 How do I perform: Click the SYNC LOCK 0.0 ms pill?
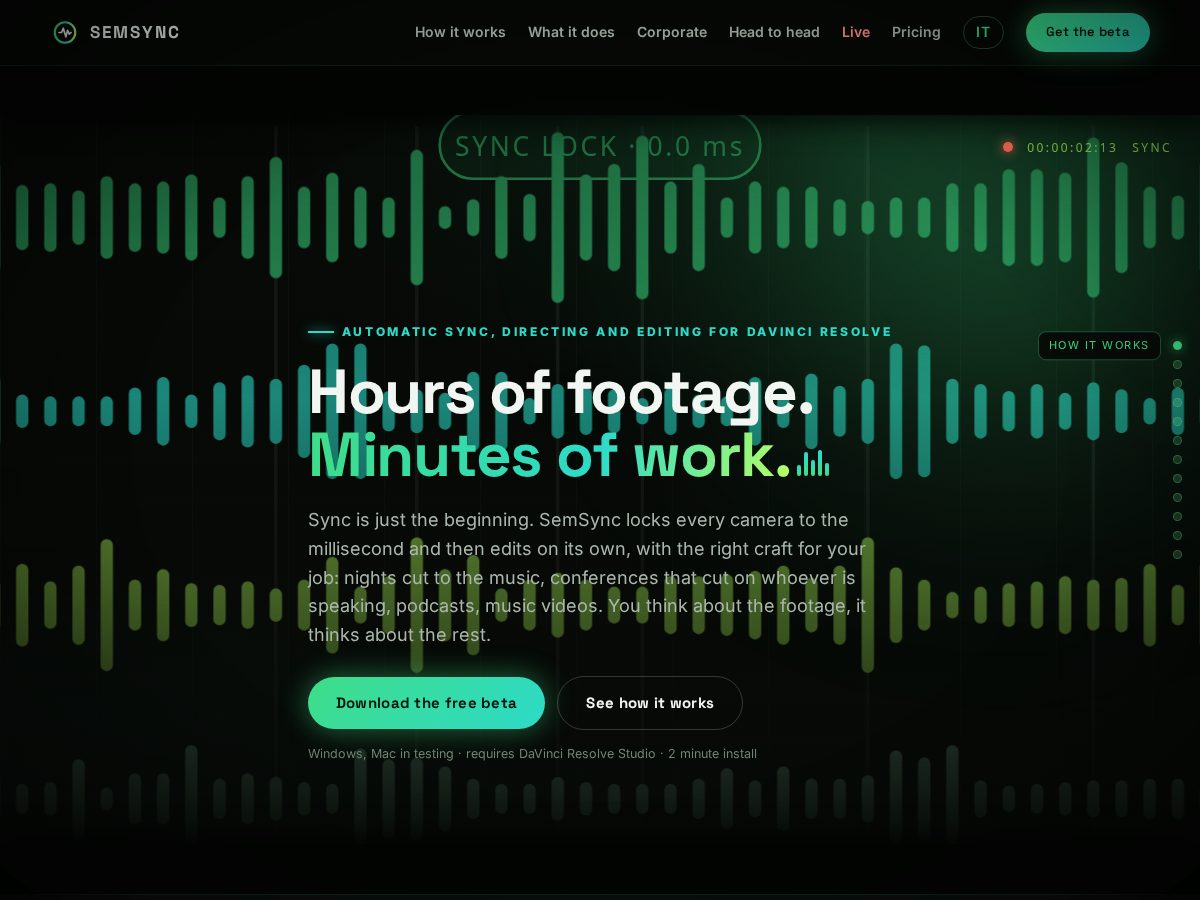click(x=600, y=147)
